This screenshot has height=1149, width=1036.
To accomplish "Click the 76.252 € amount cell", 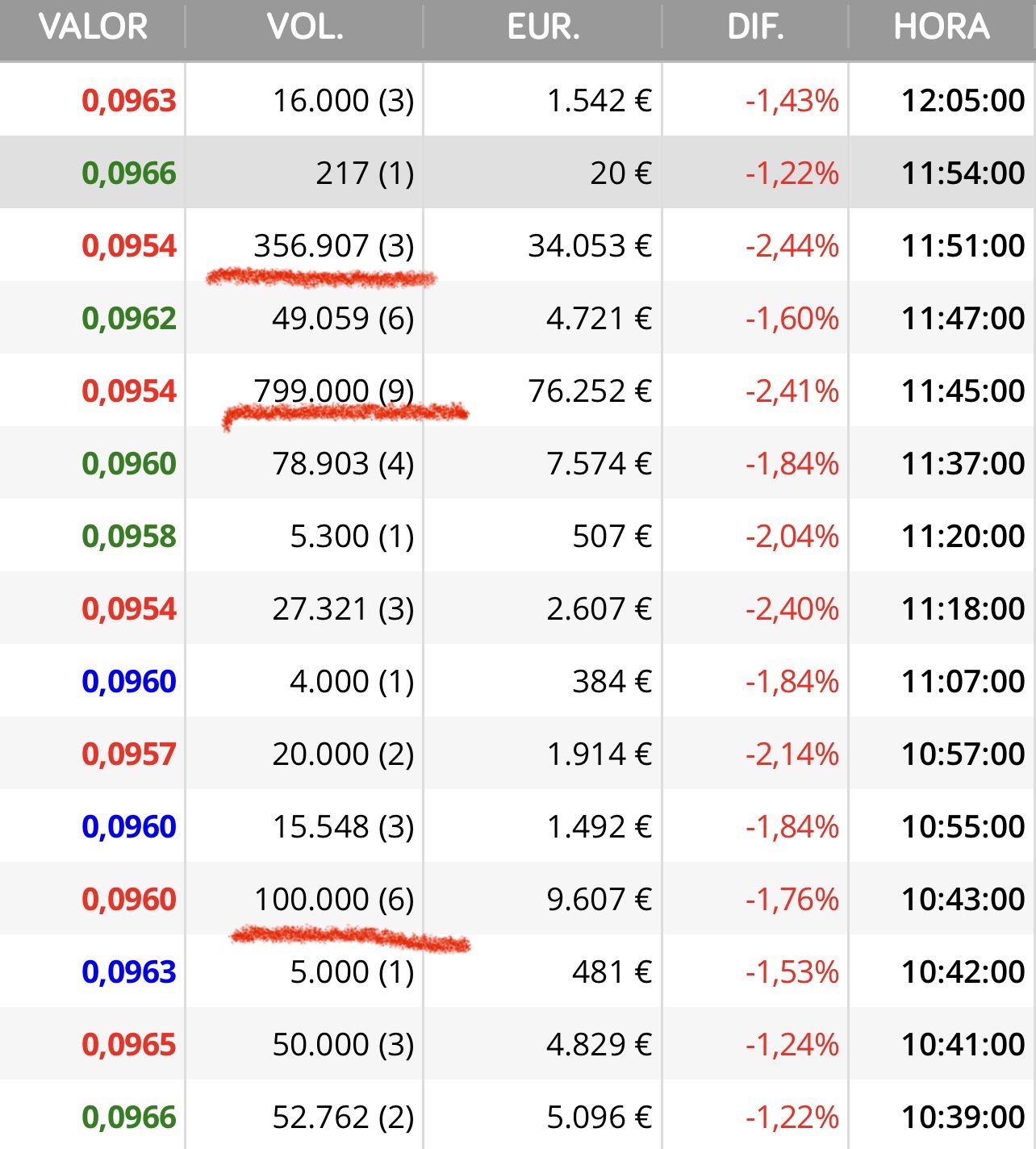I will click(589, 391).
